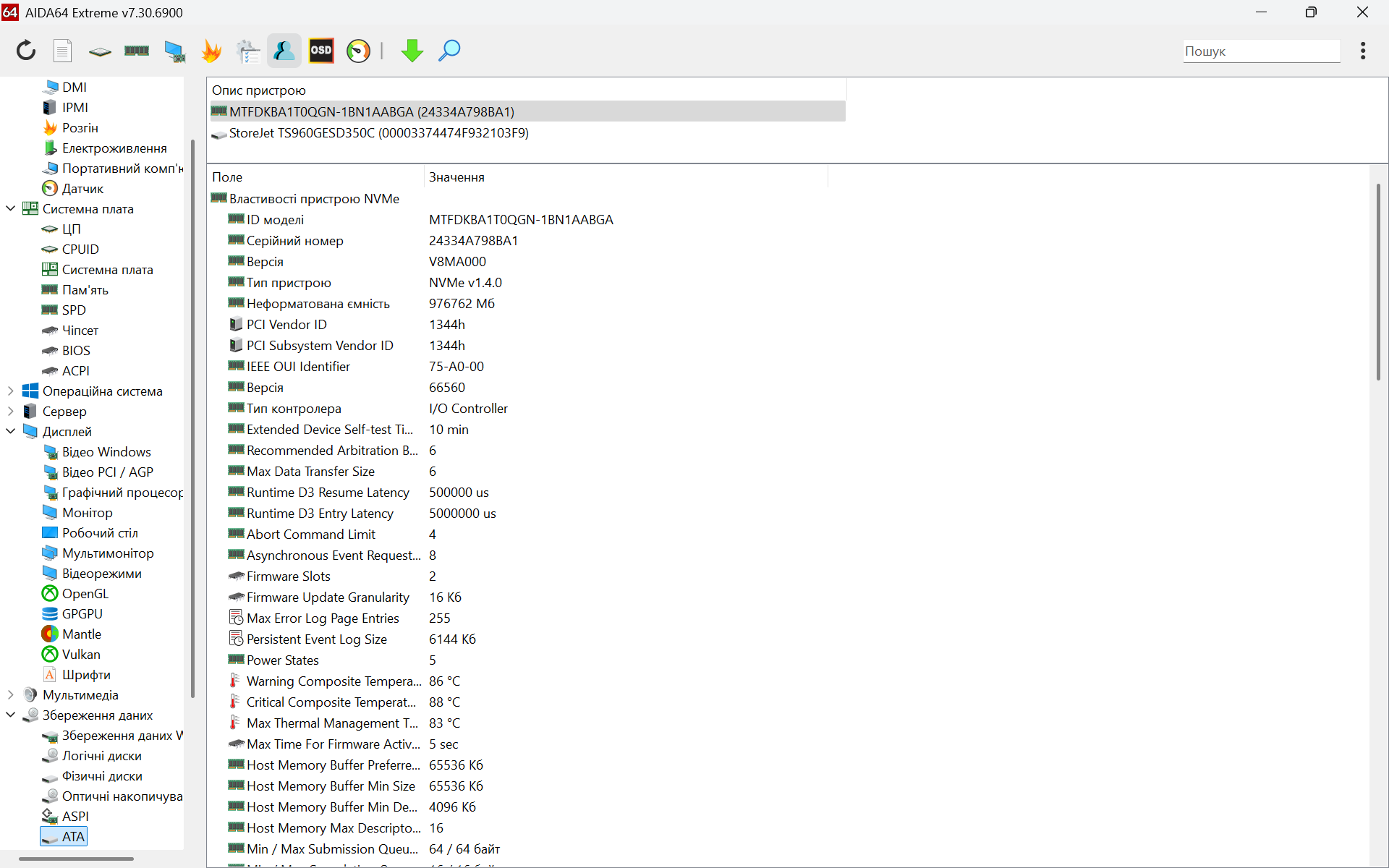Open the OSD panel icon
The height and width of the screenshot is (868, 1389).
click(321, 51)
